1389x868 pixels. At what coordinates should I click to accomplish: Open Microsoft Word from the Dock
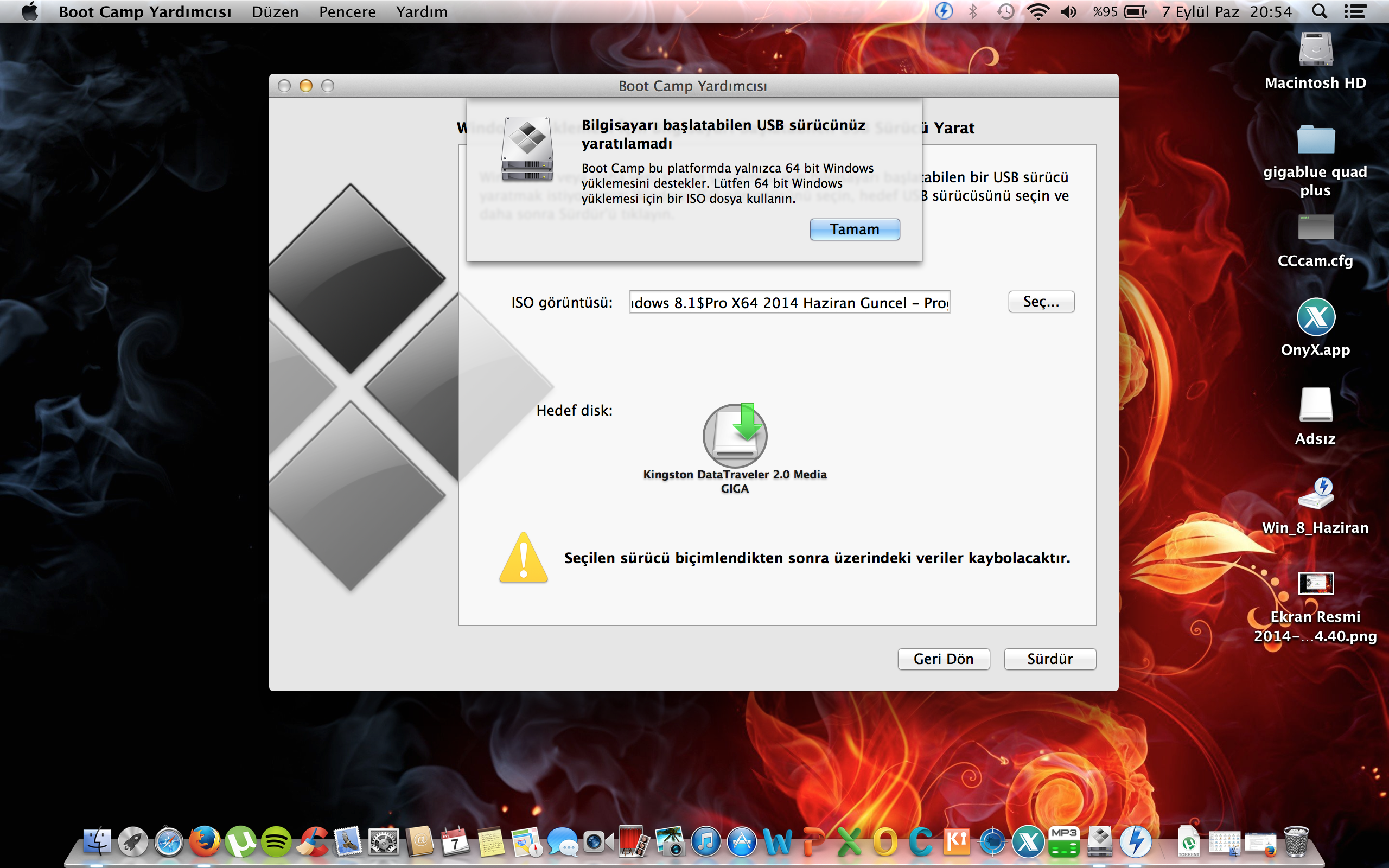pyautogui.click(x=778, y=842)
